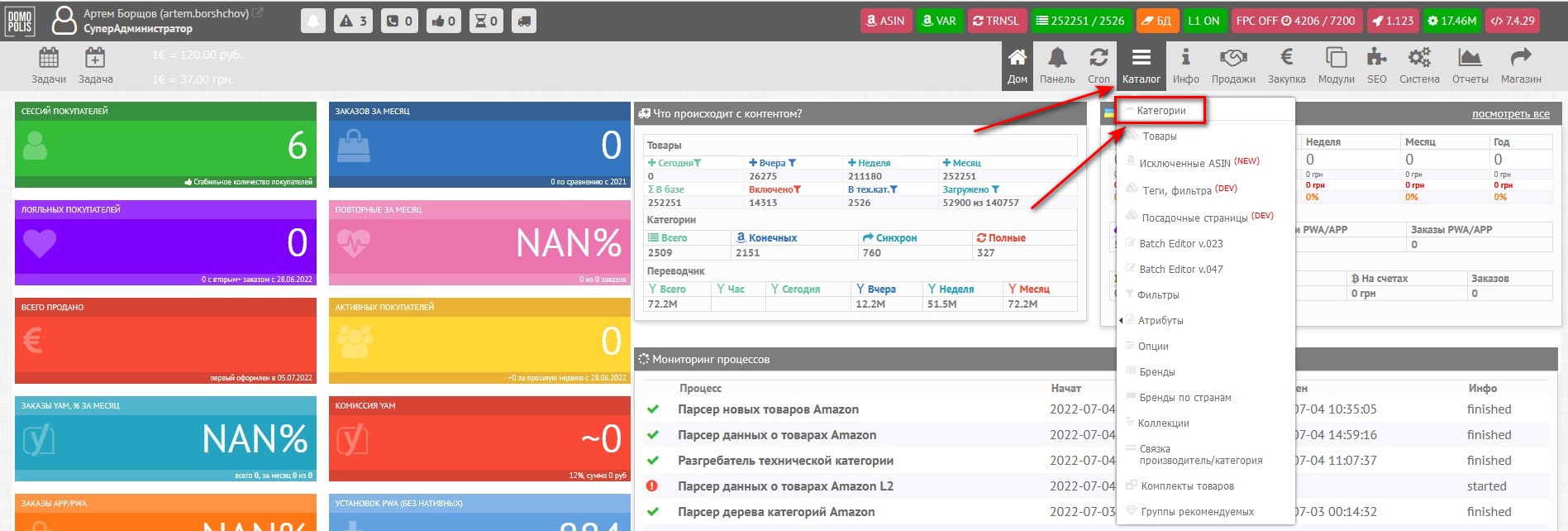The image size is (1568, 531).
Task: Expand the Атрибуты submenu arrow item
Action: pyautogui.click(x=1161, y=321)
